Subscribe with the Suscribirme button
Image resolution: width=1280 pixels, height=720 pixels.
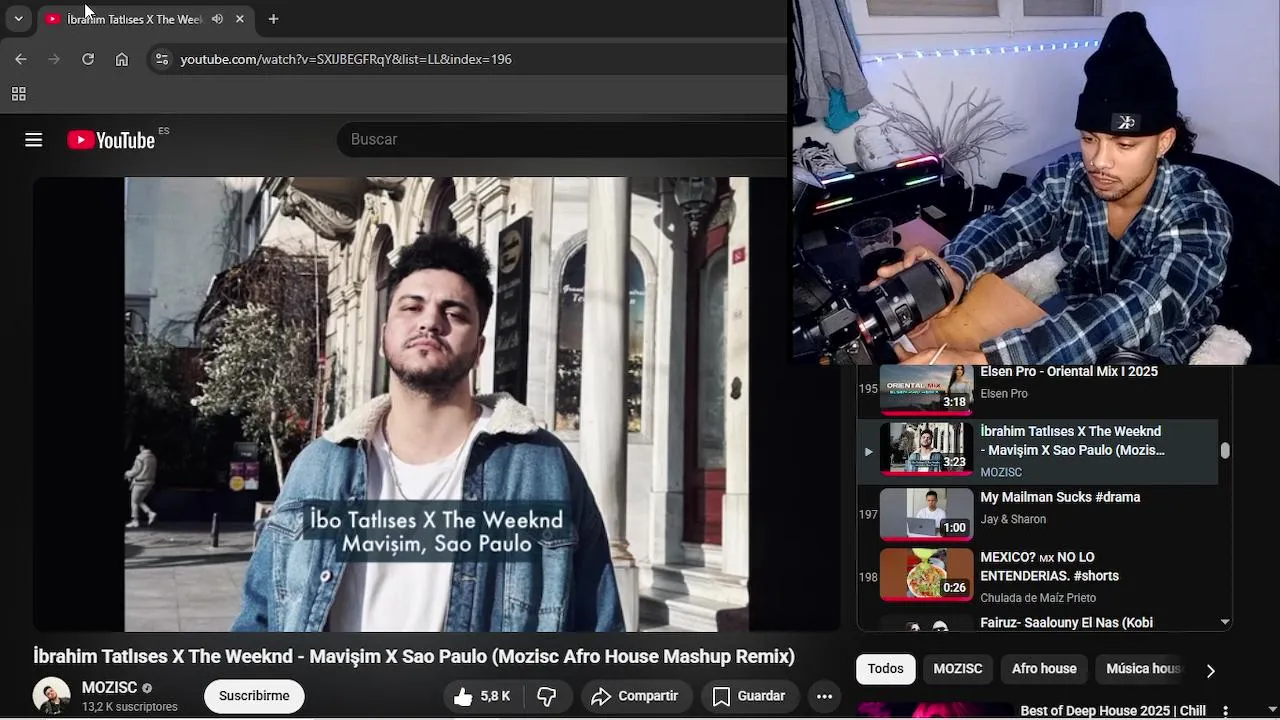click(x=254, y=696)
